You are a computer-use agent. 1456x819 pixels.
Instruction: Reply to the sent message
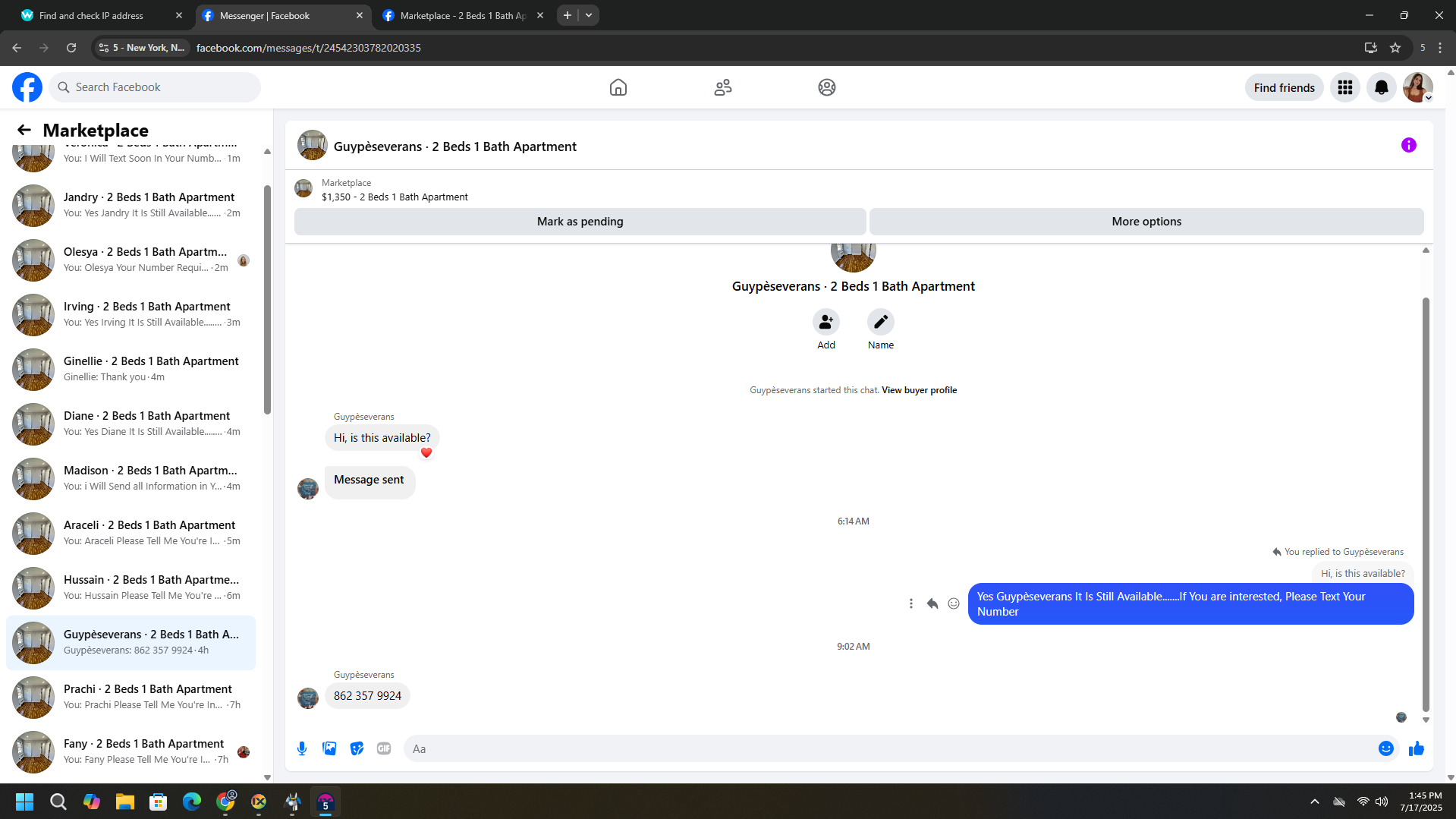tap(932, 603)
